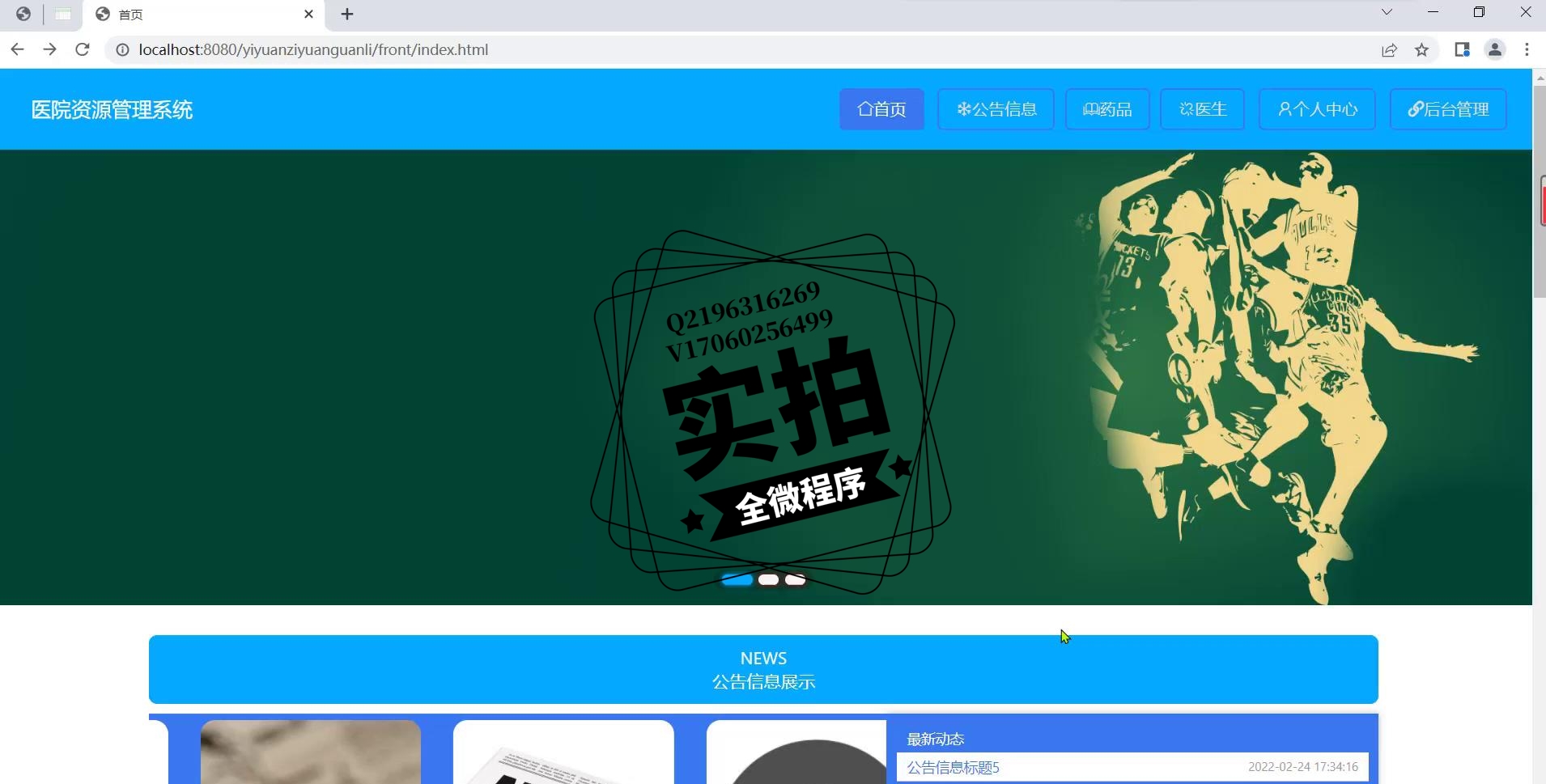Open a new tab with plus button
Image resolution: width=1546 pixels, height=784 pixels.
click(347, 14)
